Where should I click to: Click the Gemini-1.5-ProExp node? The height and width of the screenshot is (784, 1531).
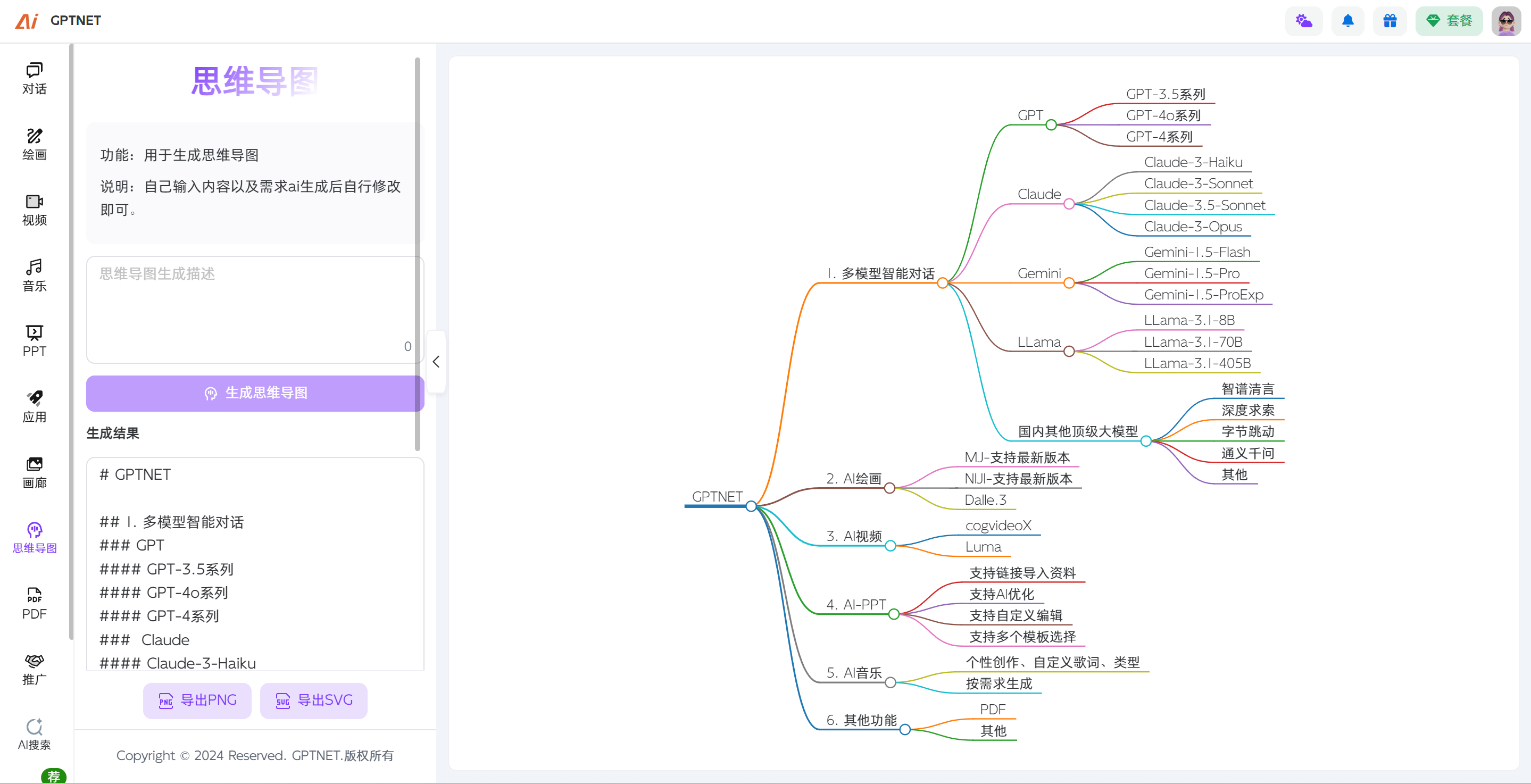(1203, 294)
